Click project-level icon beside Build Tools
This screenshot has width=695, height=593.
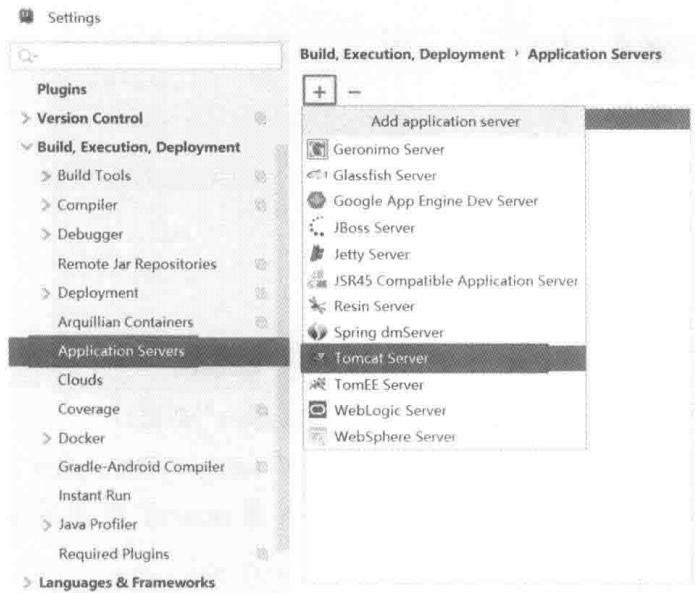tap(261, 176)
